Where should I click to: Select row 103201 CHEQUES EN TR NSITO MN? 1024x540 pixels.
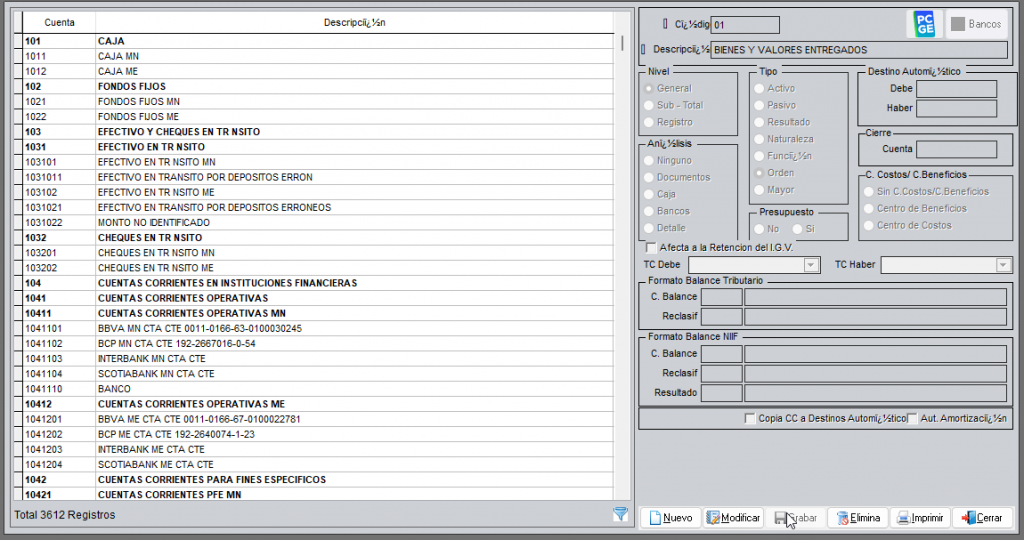click(x=318, y=253)
